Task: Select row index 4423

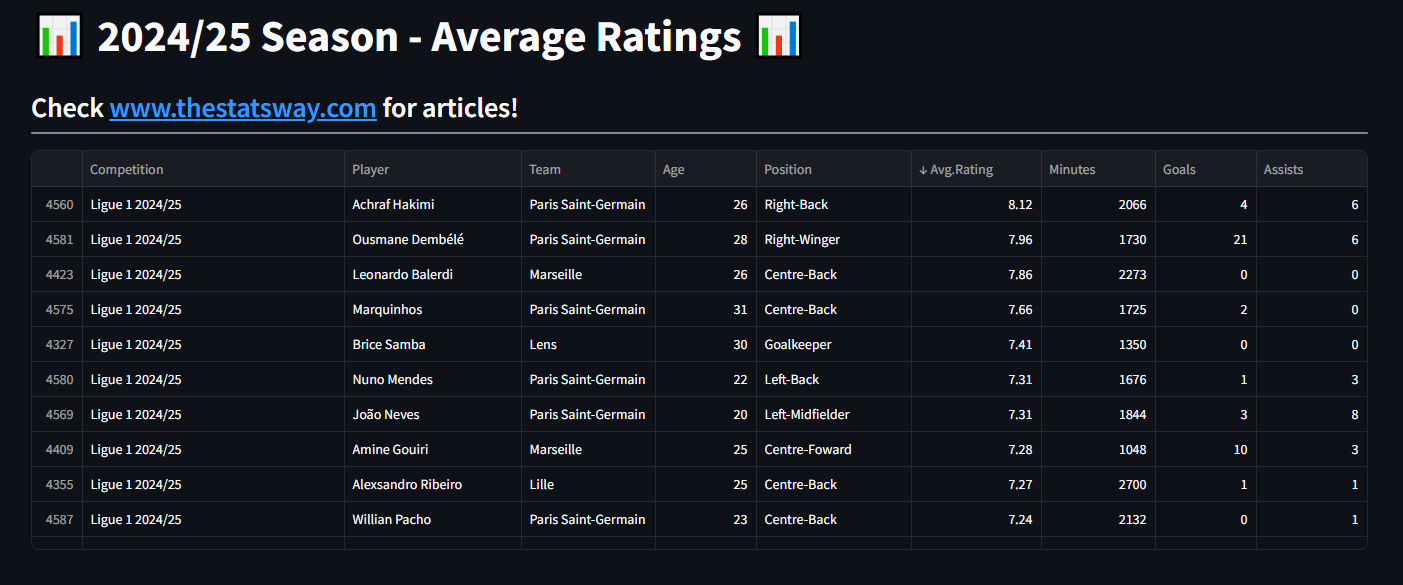Action: (x=57, y=274)
